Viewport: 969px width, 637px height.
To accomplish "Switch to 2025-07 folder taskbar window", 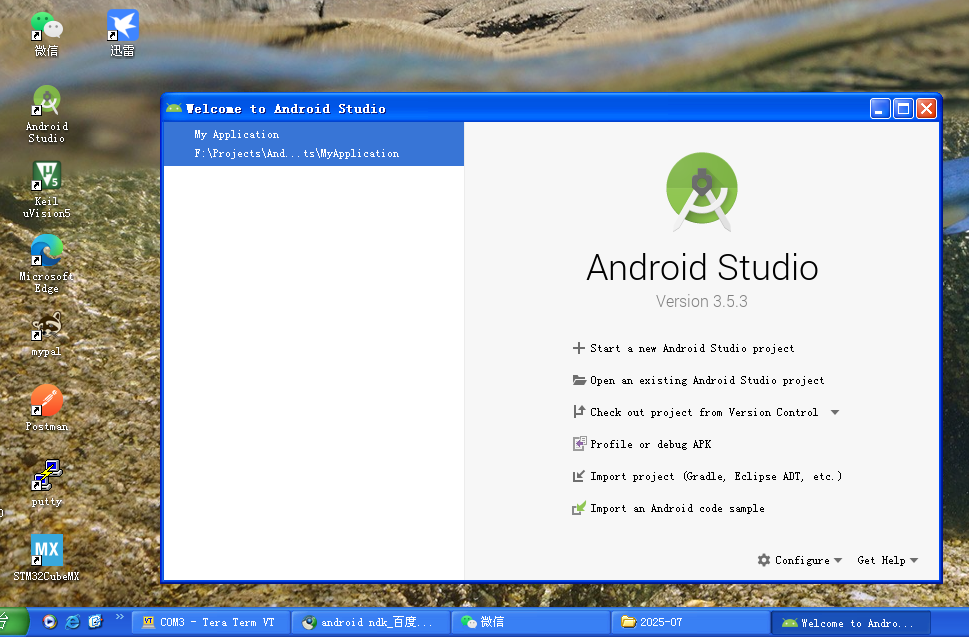I will 690,622.
